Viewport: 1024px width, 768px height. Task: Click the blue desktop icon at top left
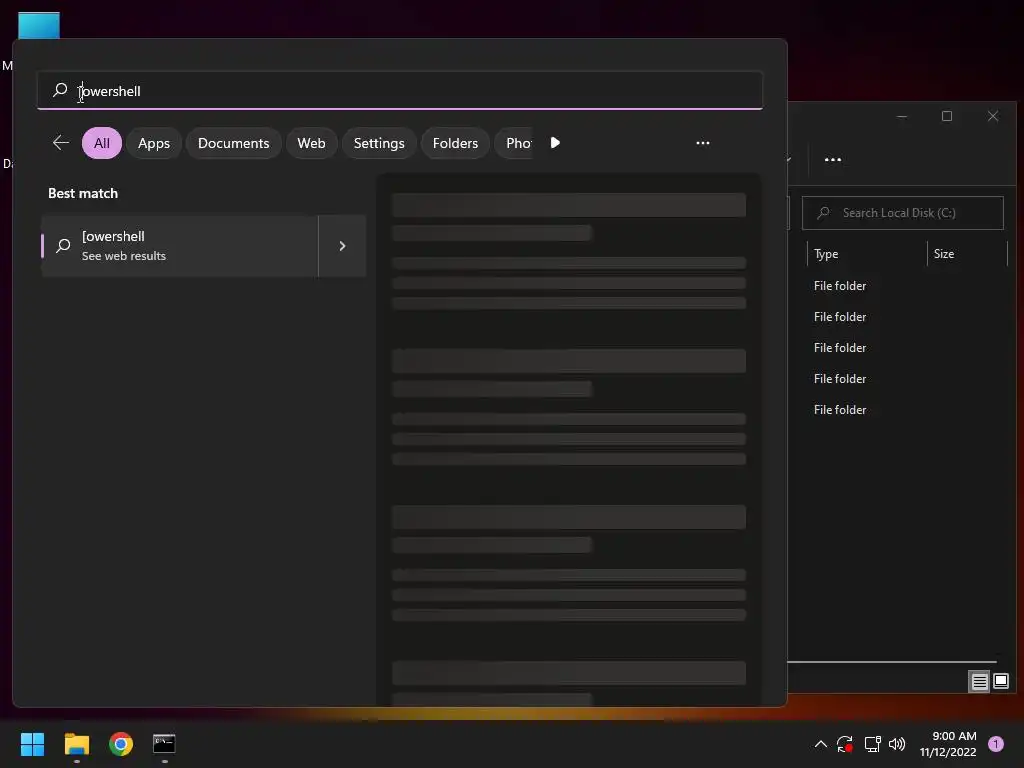coord(39,25)
